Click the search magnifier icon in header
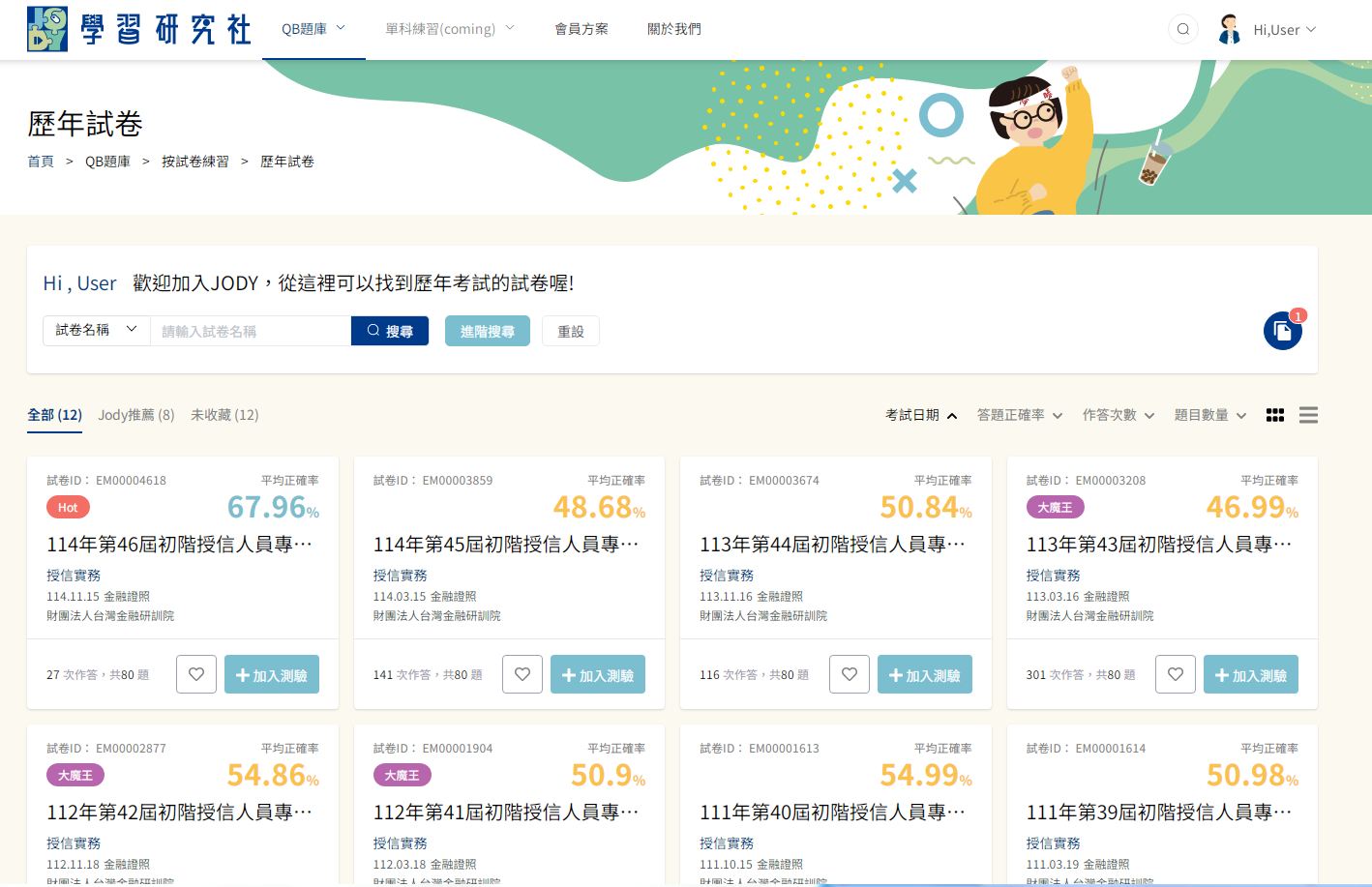 pos(1182,29)
